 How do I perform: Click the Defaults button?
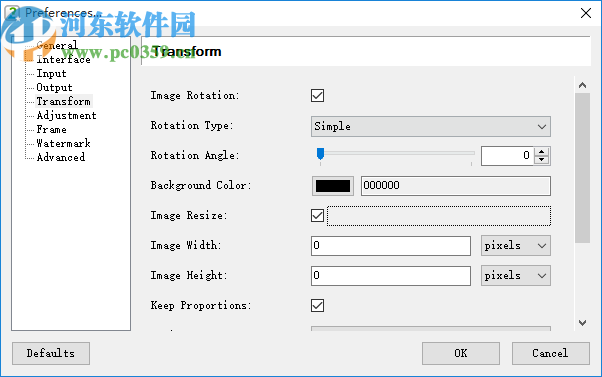(x=51, y=353)
